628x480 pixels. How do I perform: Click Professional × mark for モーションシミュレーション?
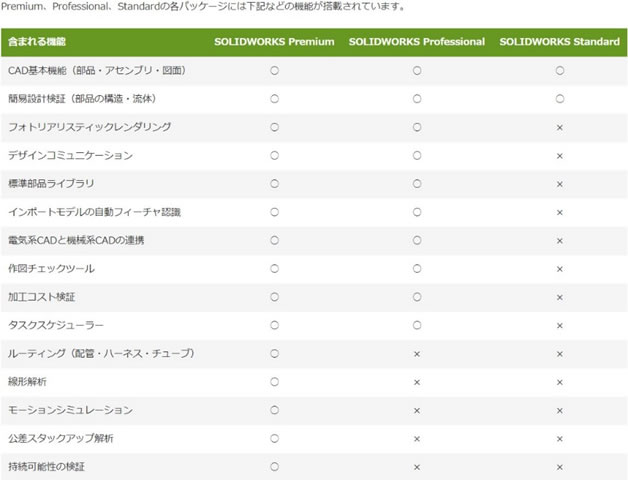(417, 411)
